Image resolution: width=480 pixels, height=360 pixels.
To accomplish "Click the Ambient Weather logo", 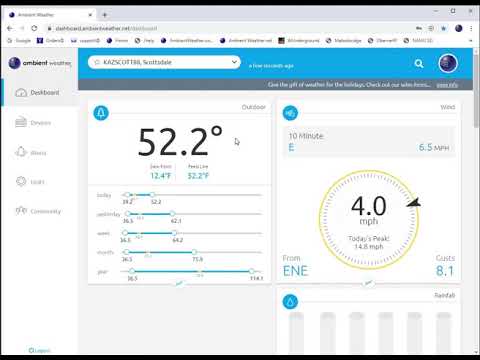I will (40, 63).
